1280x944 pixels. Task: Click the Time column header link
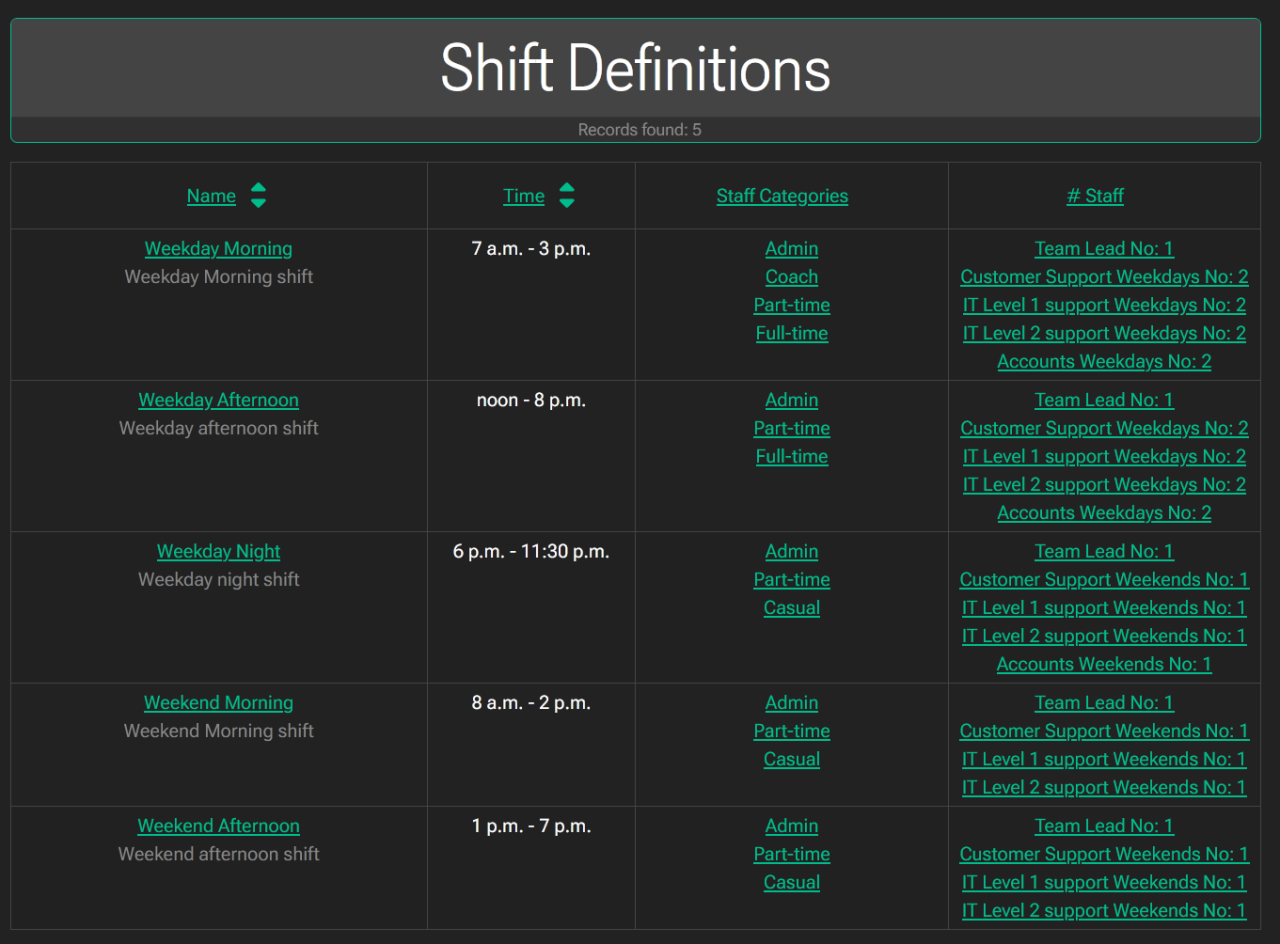523,195
